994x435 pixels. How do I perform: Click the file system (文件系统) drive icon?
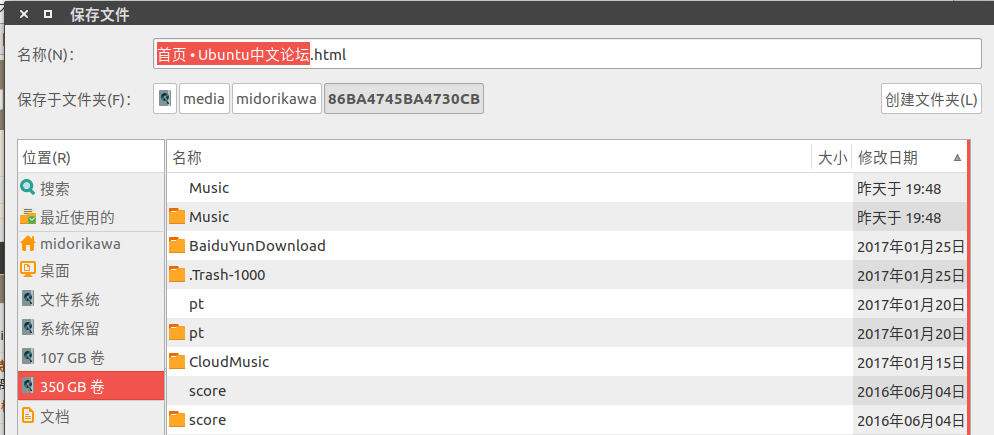coord(28,300)
